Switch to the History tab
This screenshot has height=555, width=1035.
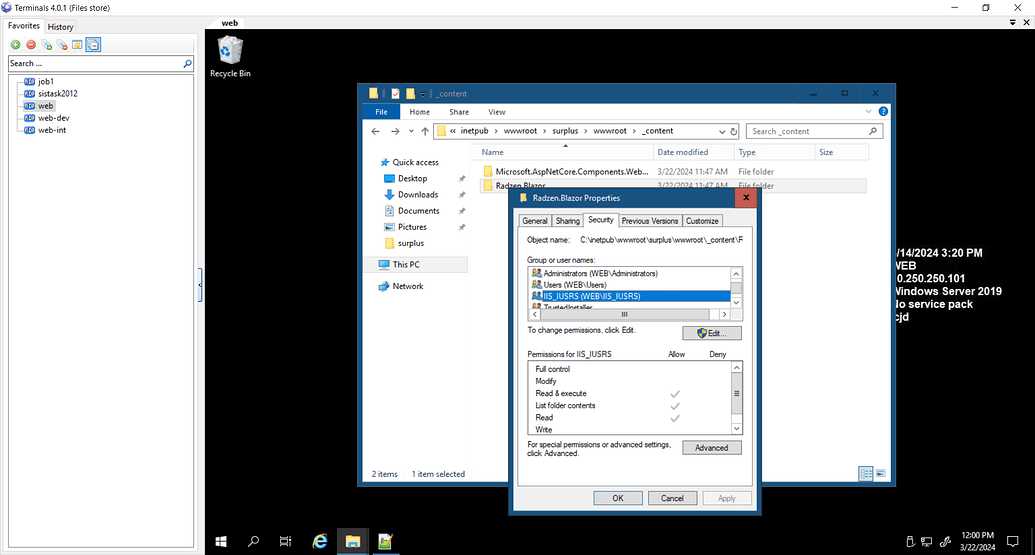(x=61, y=27)
